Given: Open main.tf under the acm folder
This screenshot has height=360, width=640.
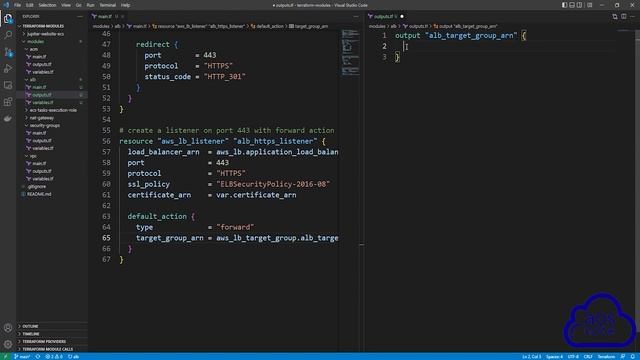Looking at the screenshot, I should (39, 57).
